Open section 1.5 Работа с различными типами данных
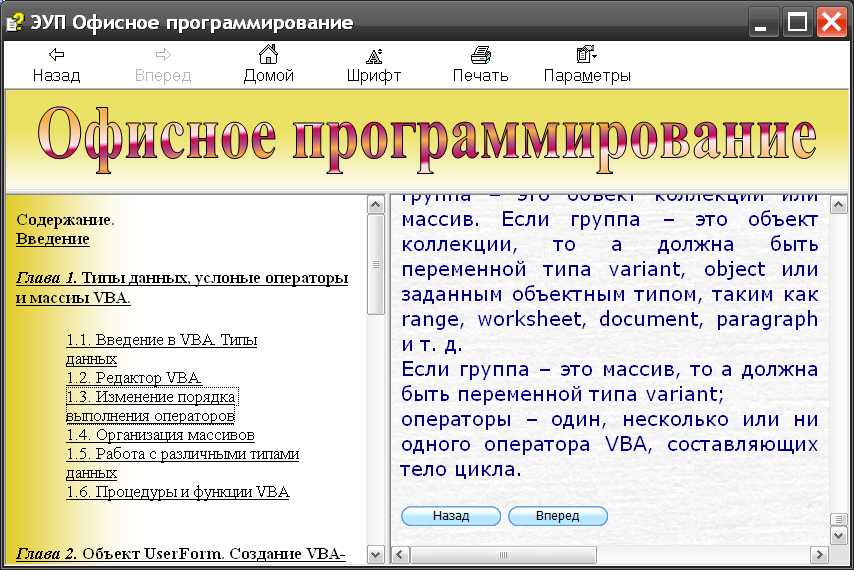Screen dimensions: 854x570 coord(182,463)
